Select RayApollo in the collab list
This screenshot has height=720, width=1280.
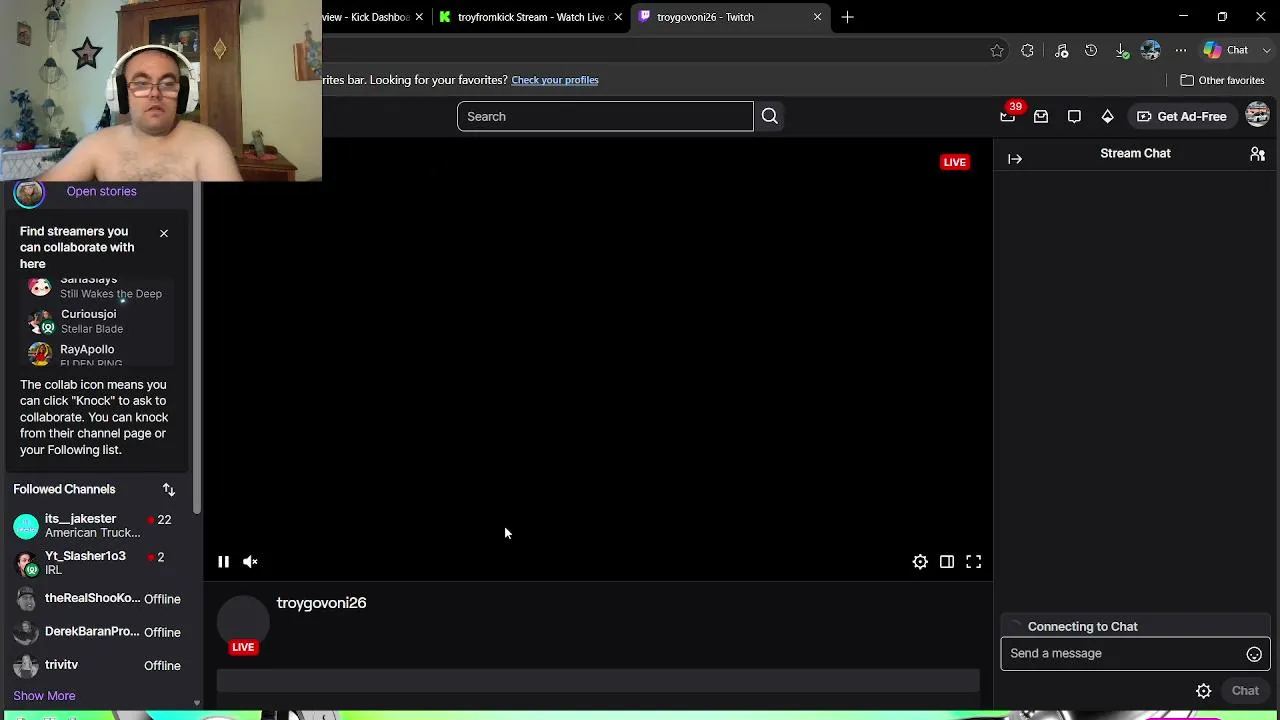(x=98, y=355)
